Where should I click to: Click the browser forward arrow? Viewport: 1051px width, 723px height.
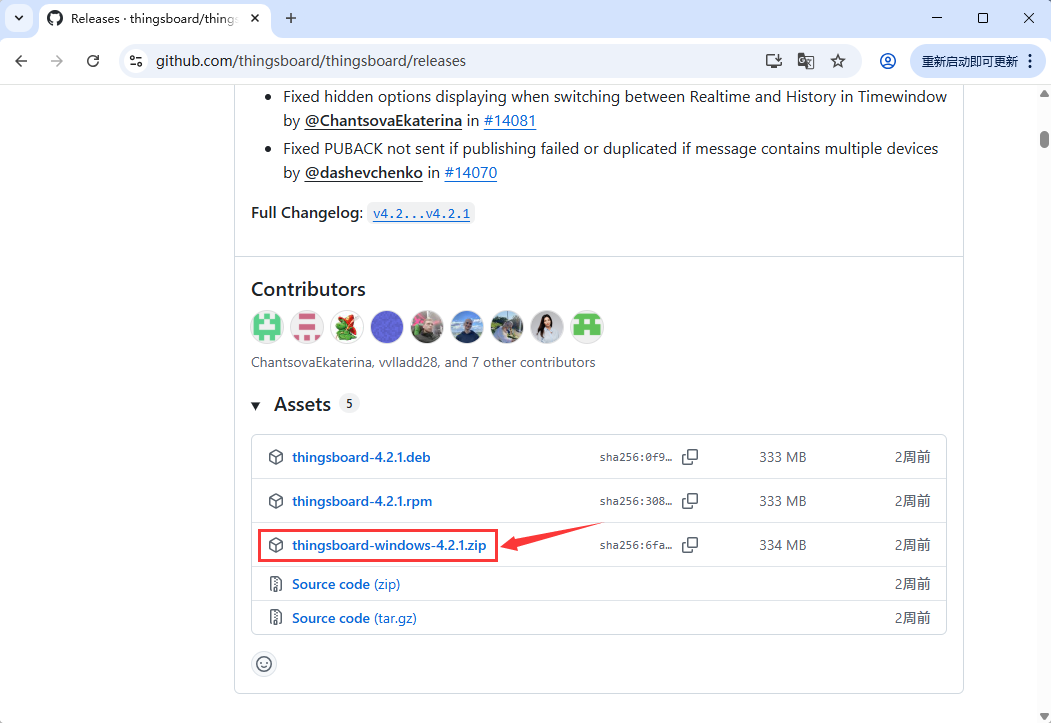(57, 61)
